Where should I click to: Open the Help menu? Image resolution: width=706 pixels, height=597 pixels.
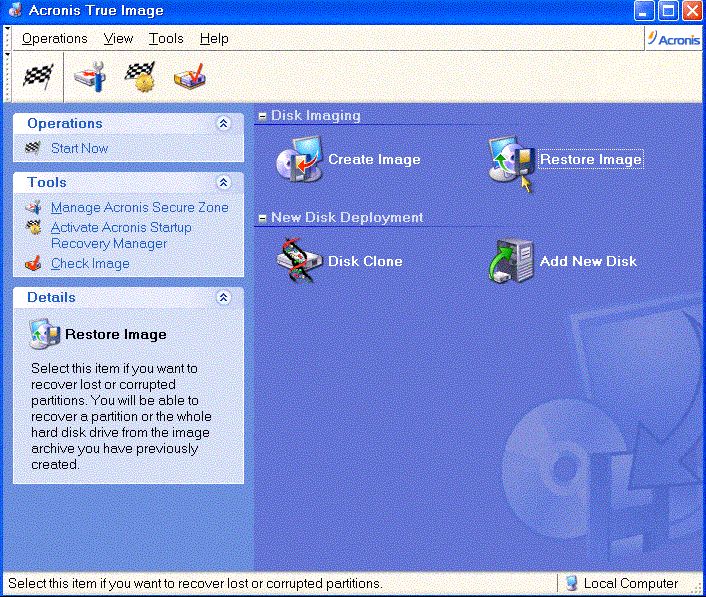pos(214,38)
